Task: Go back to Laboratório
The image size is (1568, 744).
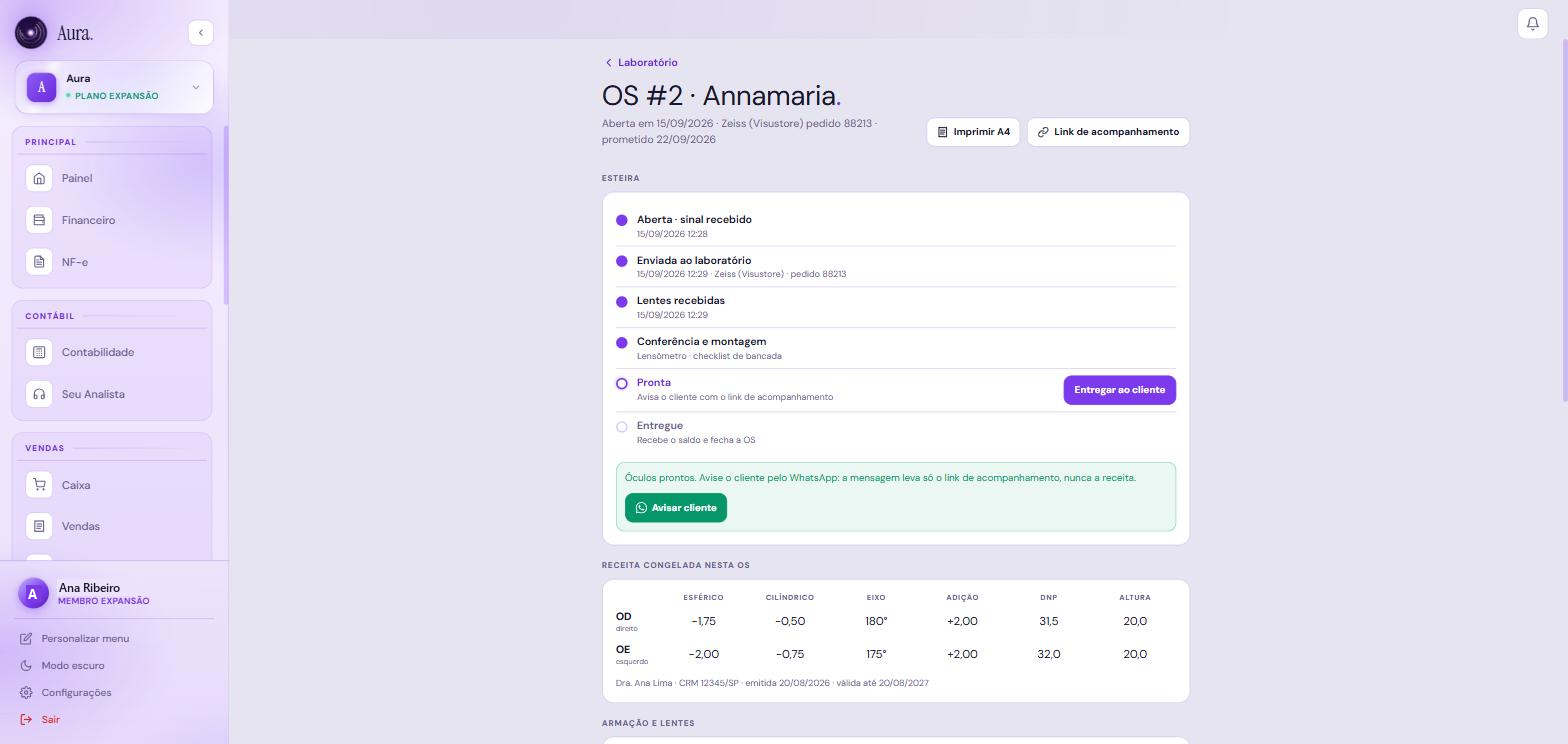Action: coord(640,62)
